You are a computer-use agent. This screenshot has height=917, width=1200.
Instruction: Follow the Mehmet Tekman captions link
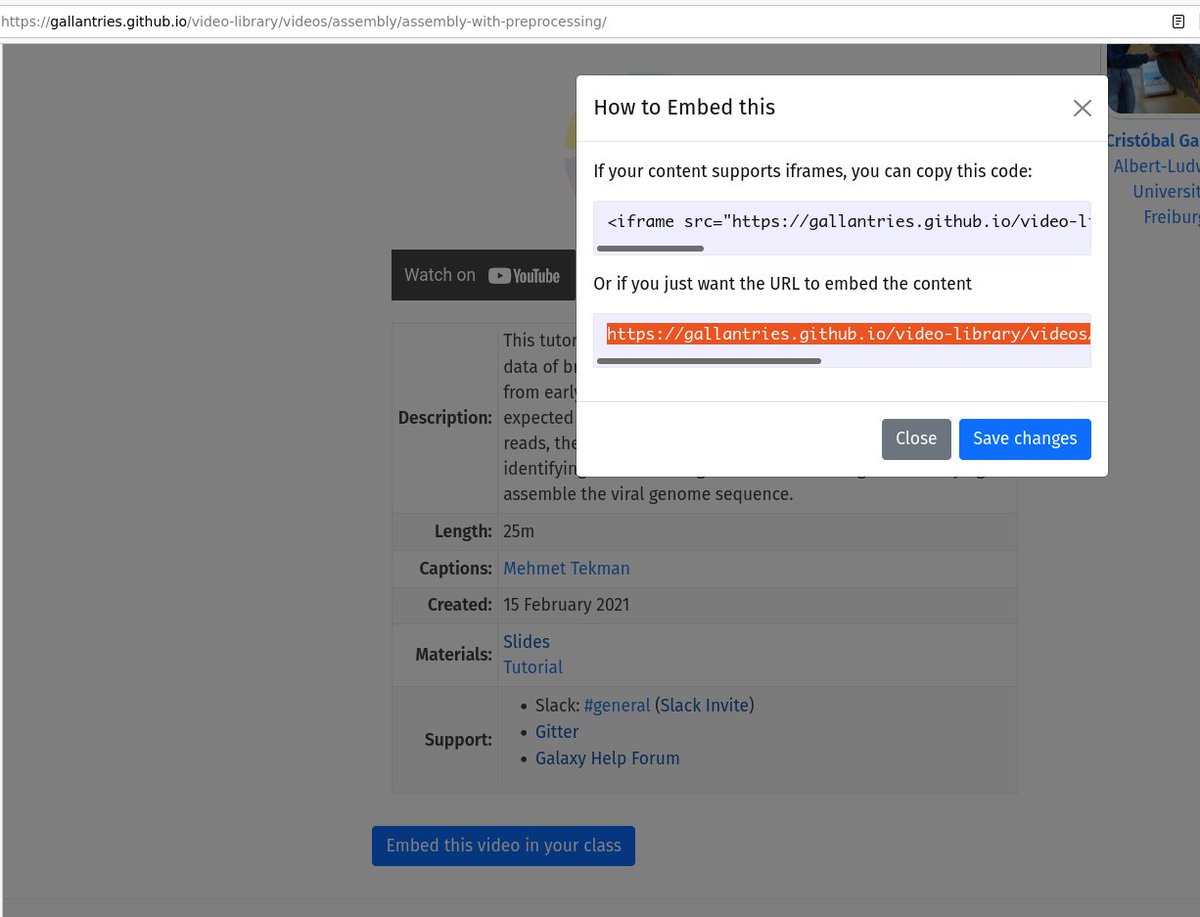(x=566, y=568)
